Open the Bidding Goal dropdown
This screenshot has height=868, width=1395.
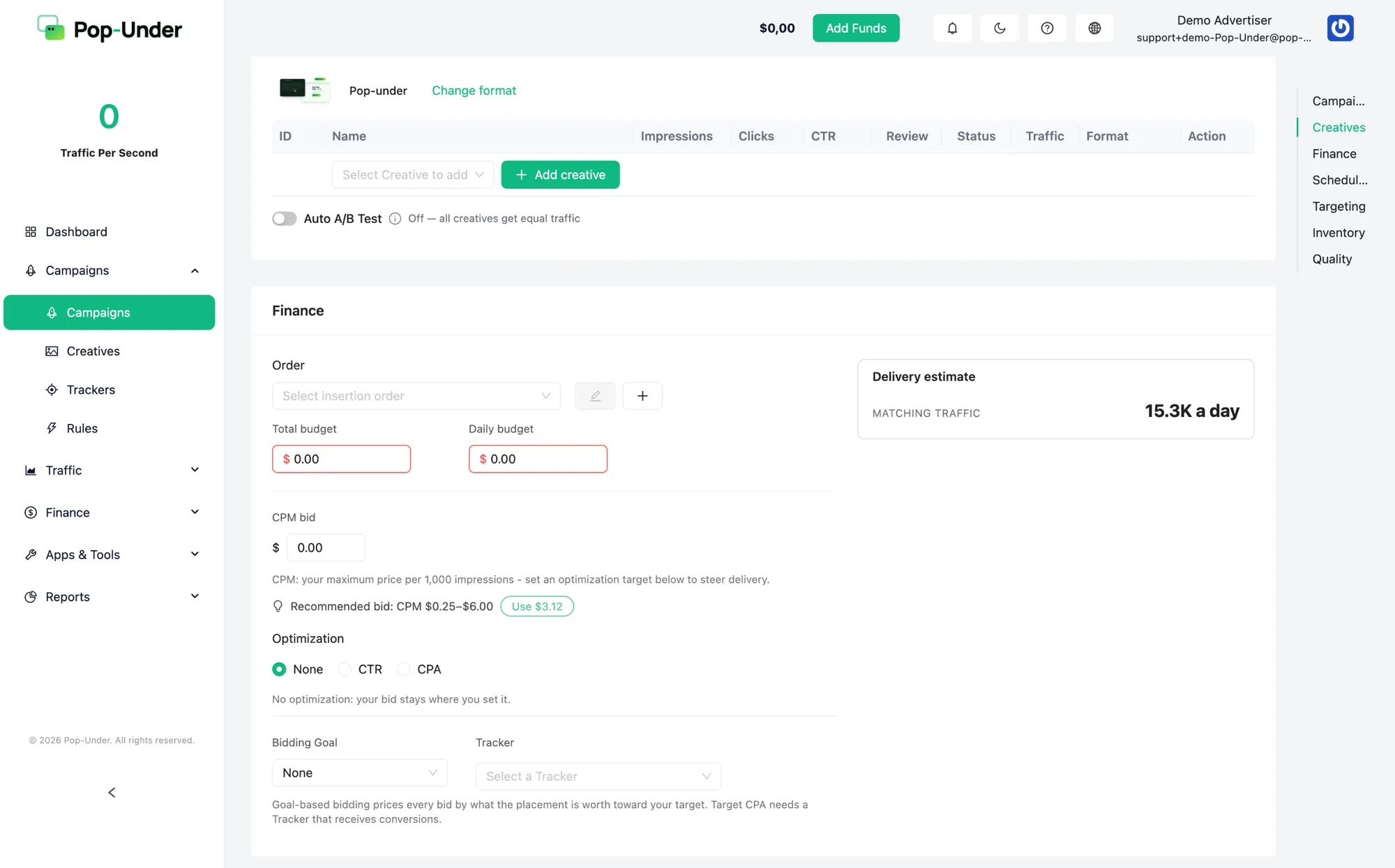[x=360, y=772]
